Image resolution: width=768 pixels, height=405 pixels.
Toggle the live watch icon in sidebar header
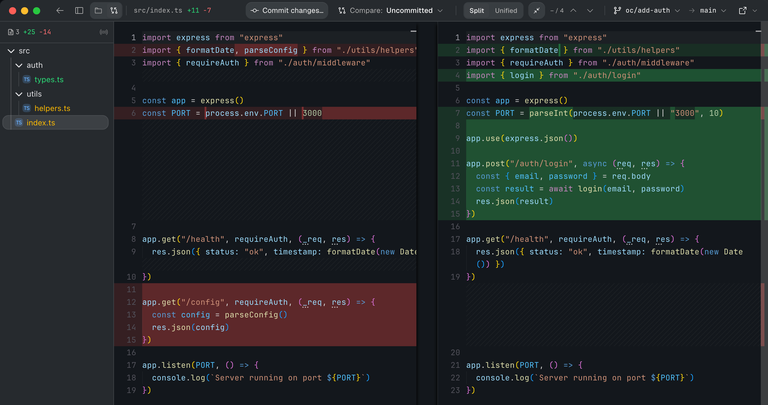tap(103, 32)
